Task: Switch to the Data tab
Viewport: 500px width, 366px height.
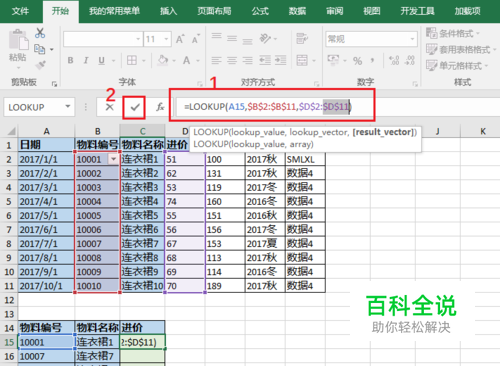Action: pos(297,11)
